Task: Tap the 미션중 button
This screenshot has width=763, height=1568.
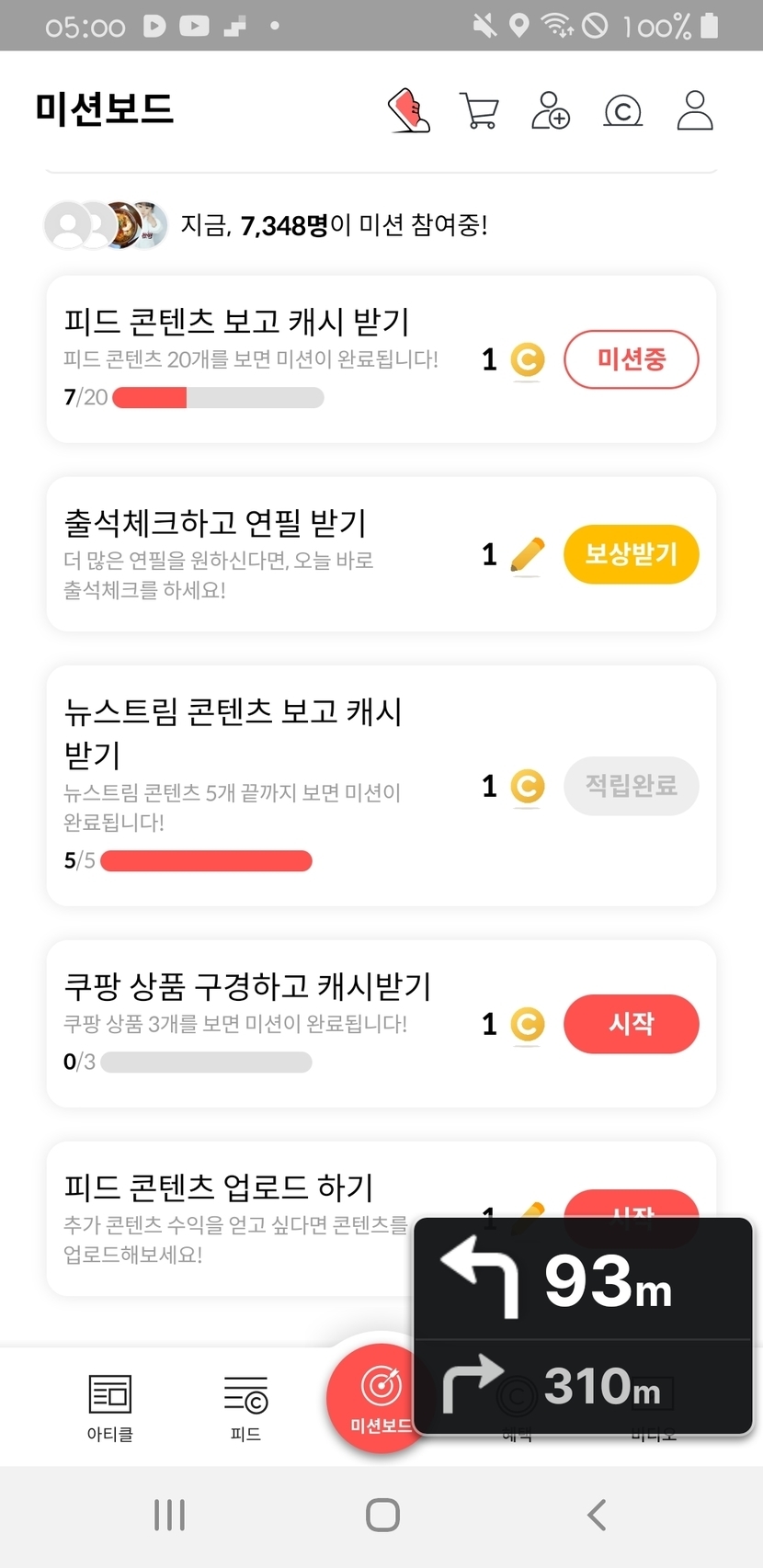Action: [631, 359]
